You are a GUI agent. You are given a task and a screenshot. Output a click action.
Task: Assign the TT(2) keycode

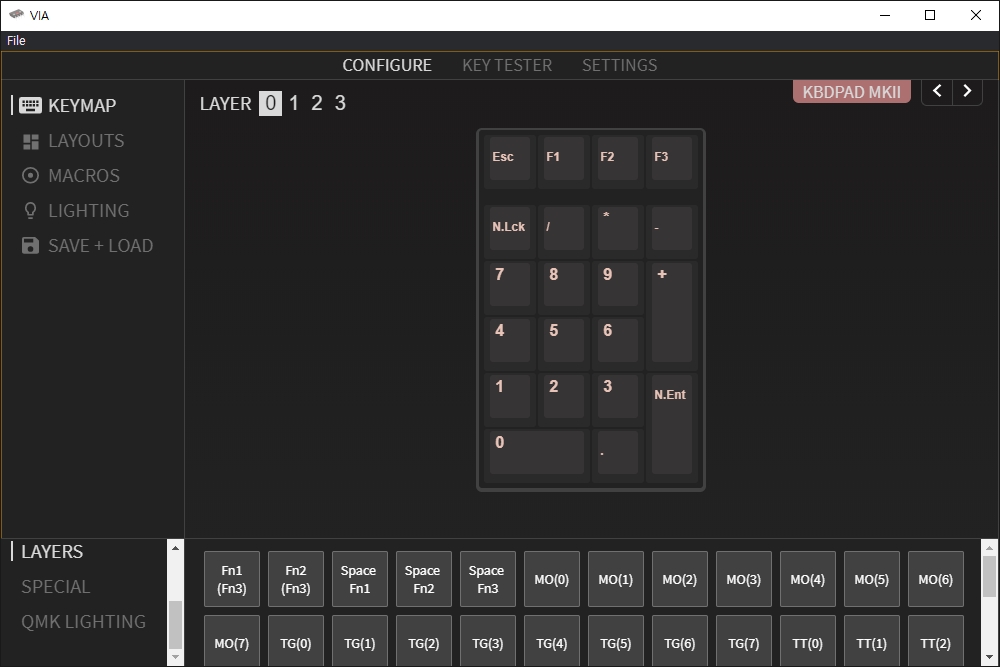click(936, 641)
